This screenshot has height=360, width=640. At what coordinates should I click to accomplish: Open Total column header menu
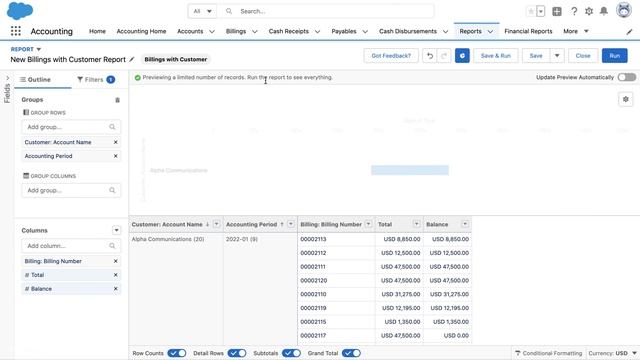[416, 224]
